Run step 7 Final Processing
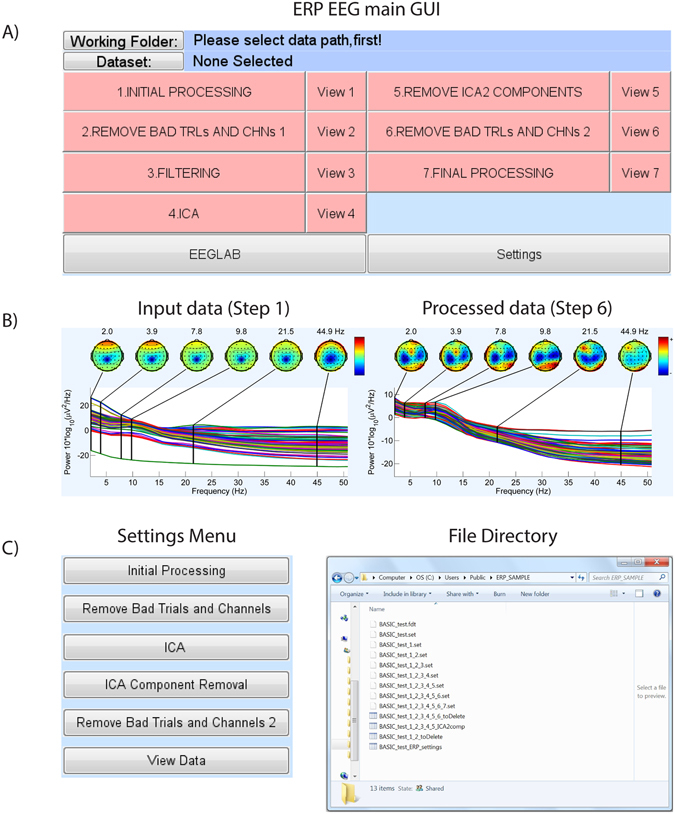675x814 pixels. (488, 173)
